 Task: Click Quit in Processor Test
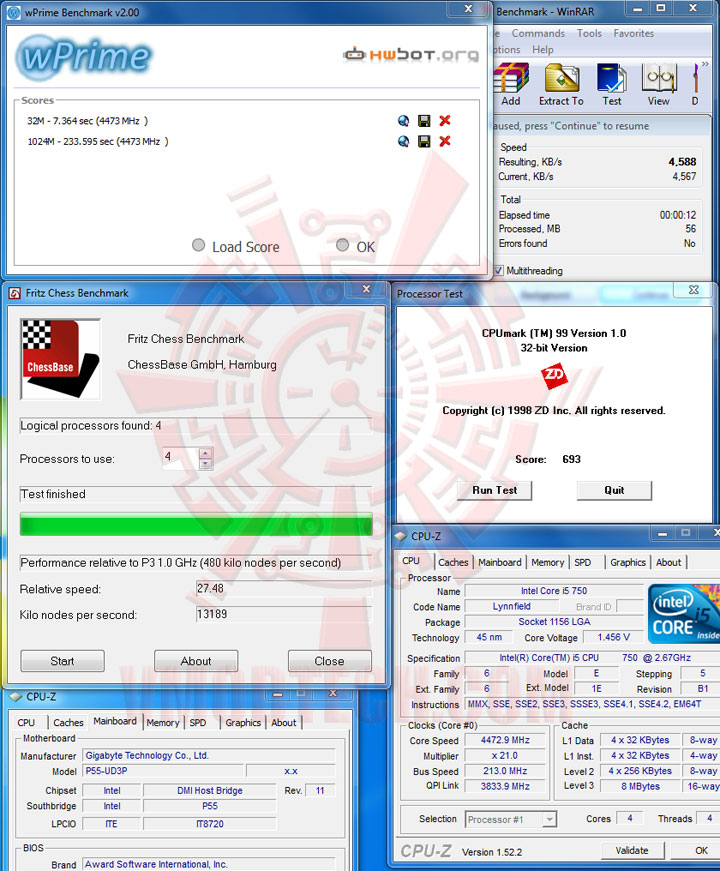coord(614,490)
